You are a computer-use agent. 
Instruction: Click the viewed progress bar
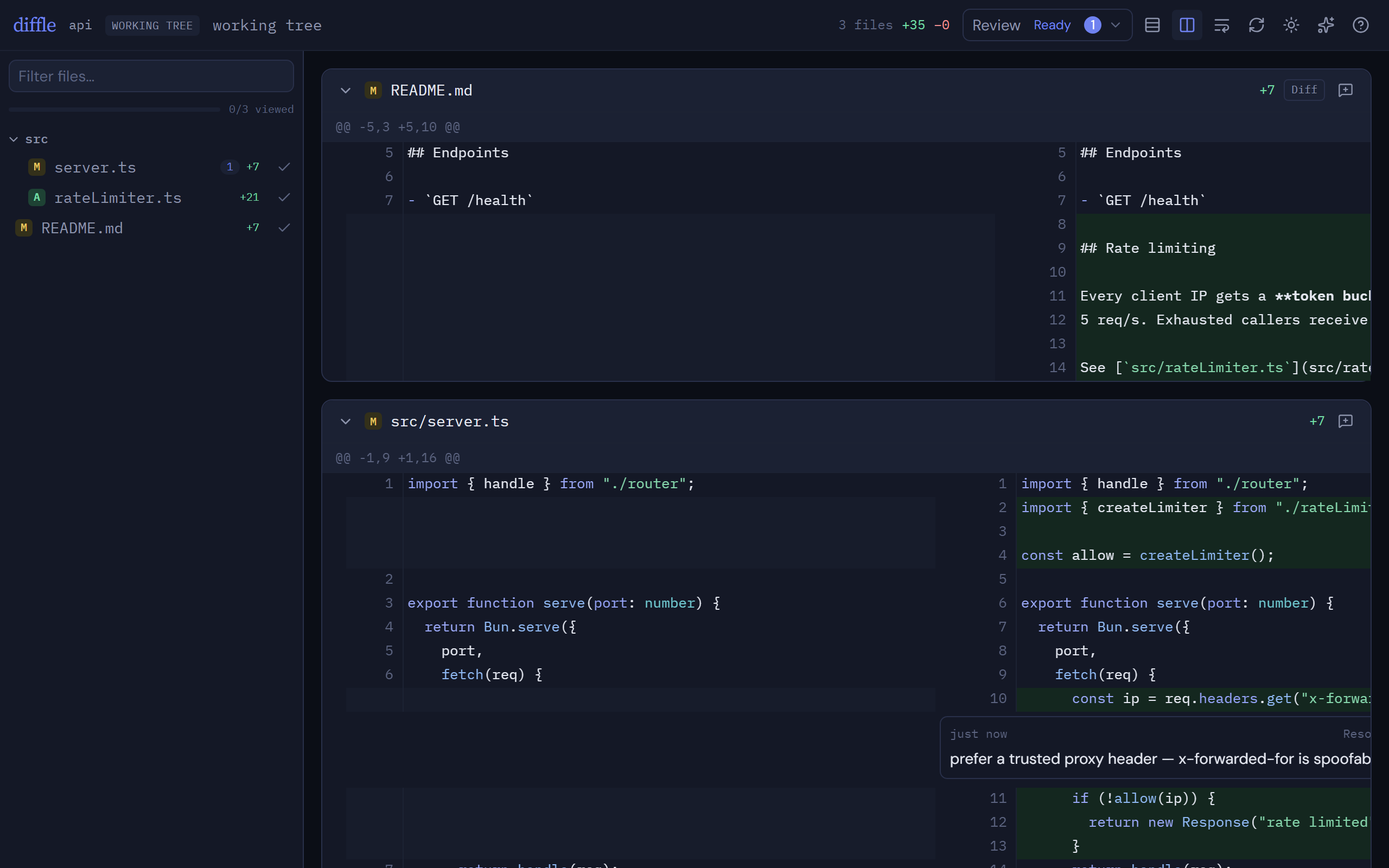114,109
